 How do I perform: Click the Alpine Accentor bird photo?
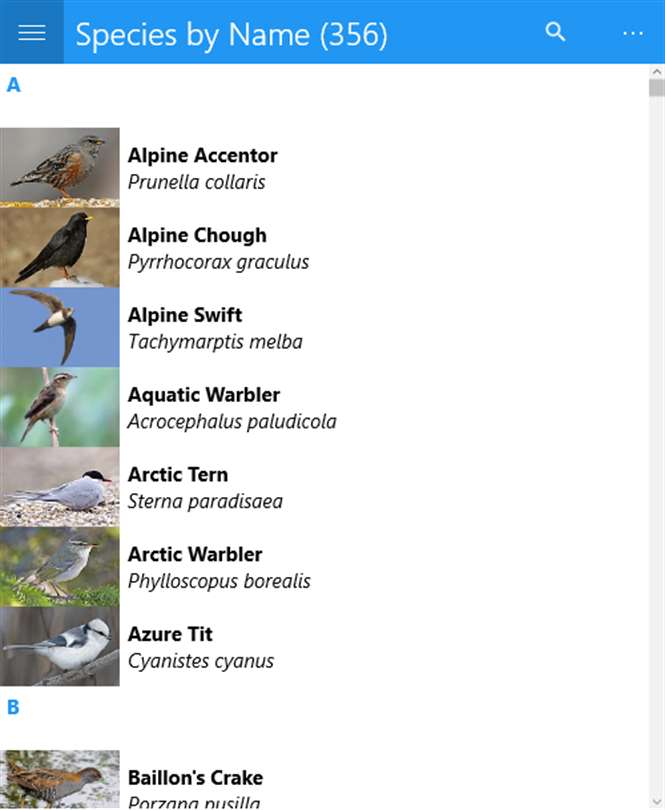60,167
